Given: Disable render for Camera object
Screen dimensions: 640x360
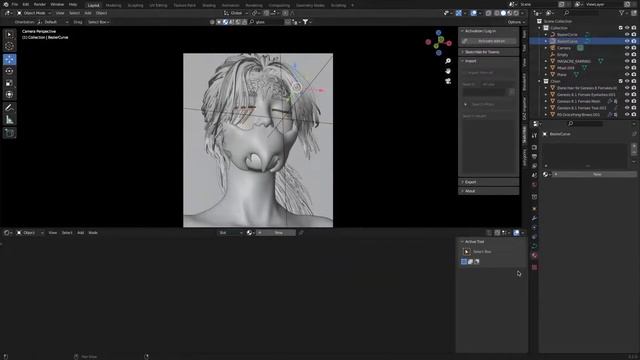Looking at the screenshot, I should point(634,48).
